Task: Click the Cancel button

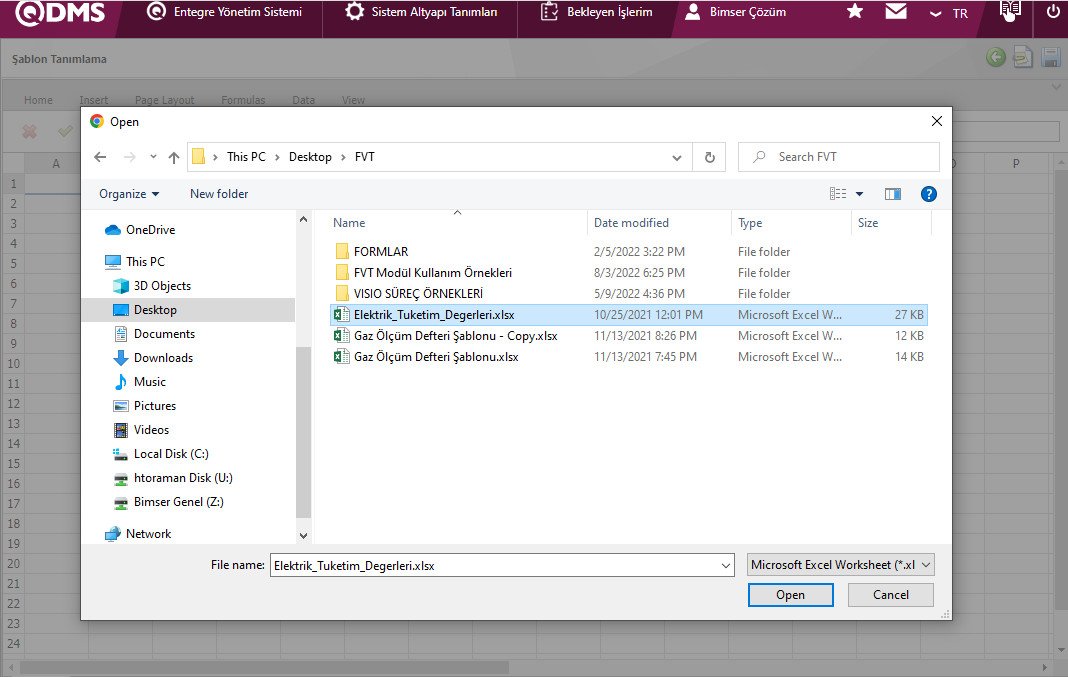Action: (x=890, y=595)
